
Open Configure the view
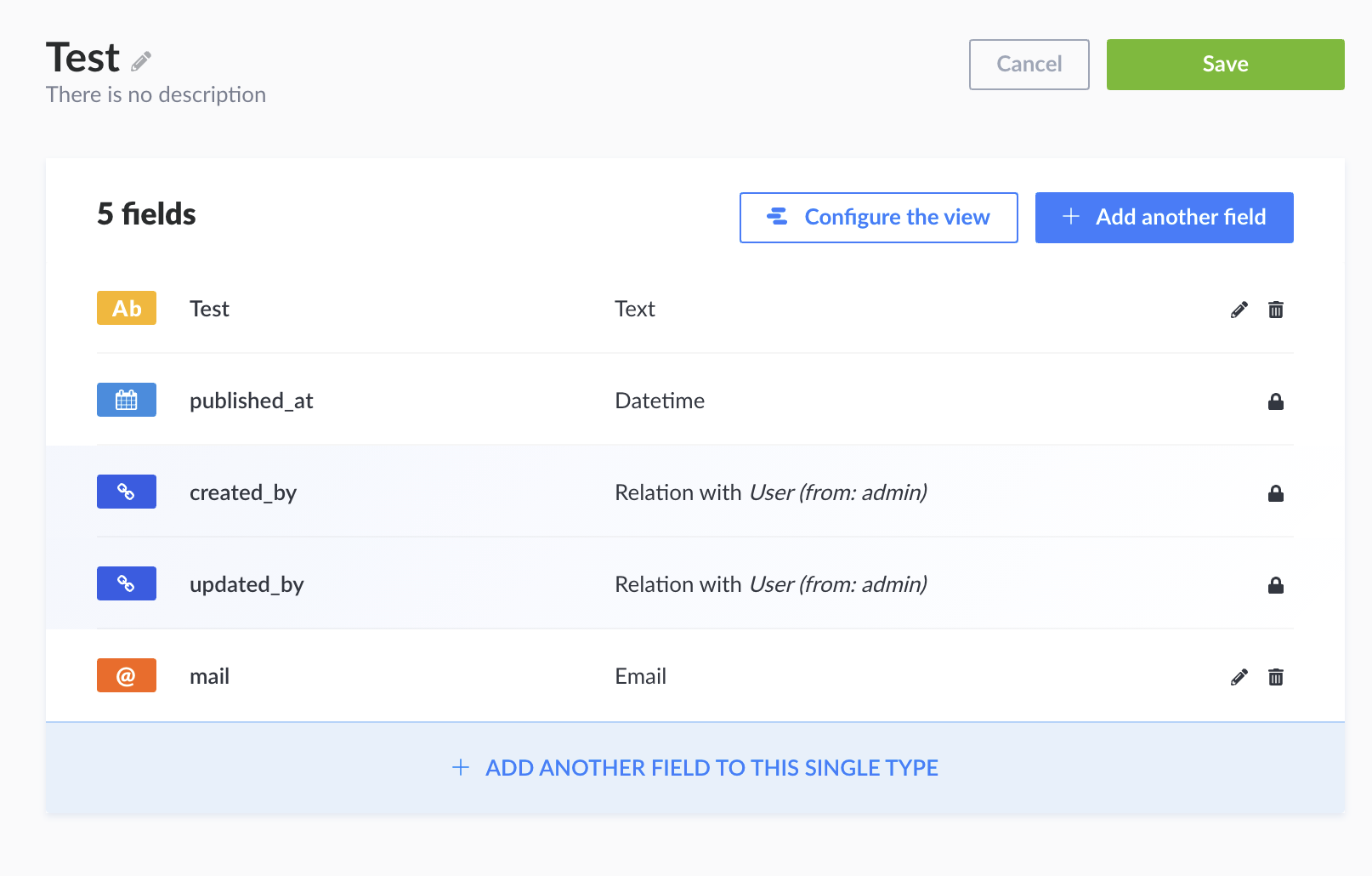[x=879, y=218]
